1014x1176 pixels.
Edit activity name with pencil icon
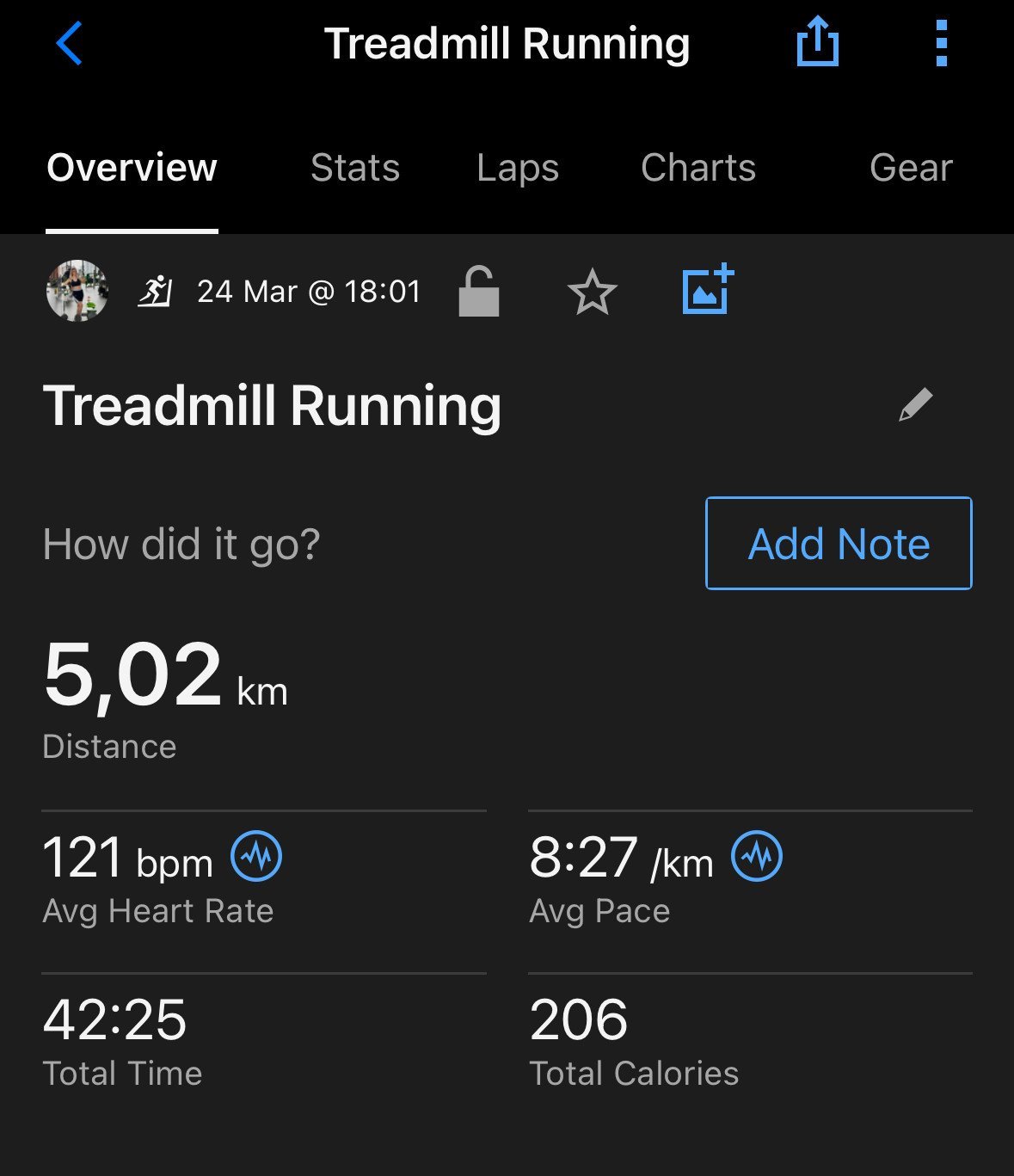[x=916, y=404]
